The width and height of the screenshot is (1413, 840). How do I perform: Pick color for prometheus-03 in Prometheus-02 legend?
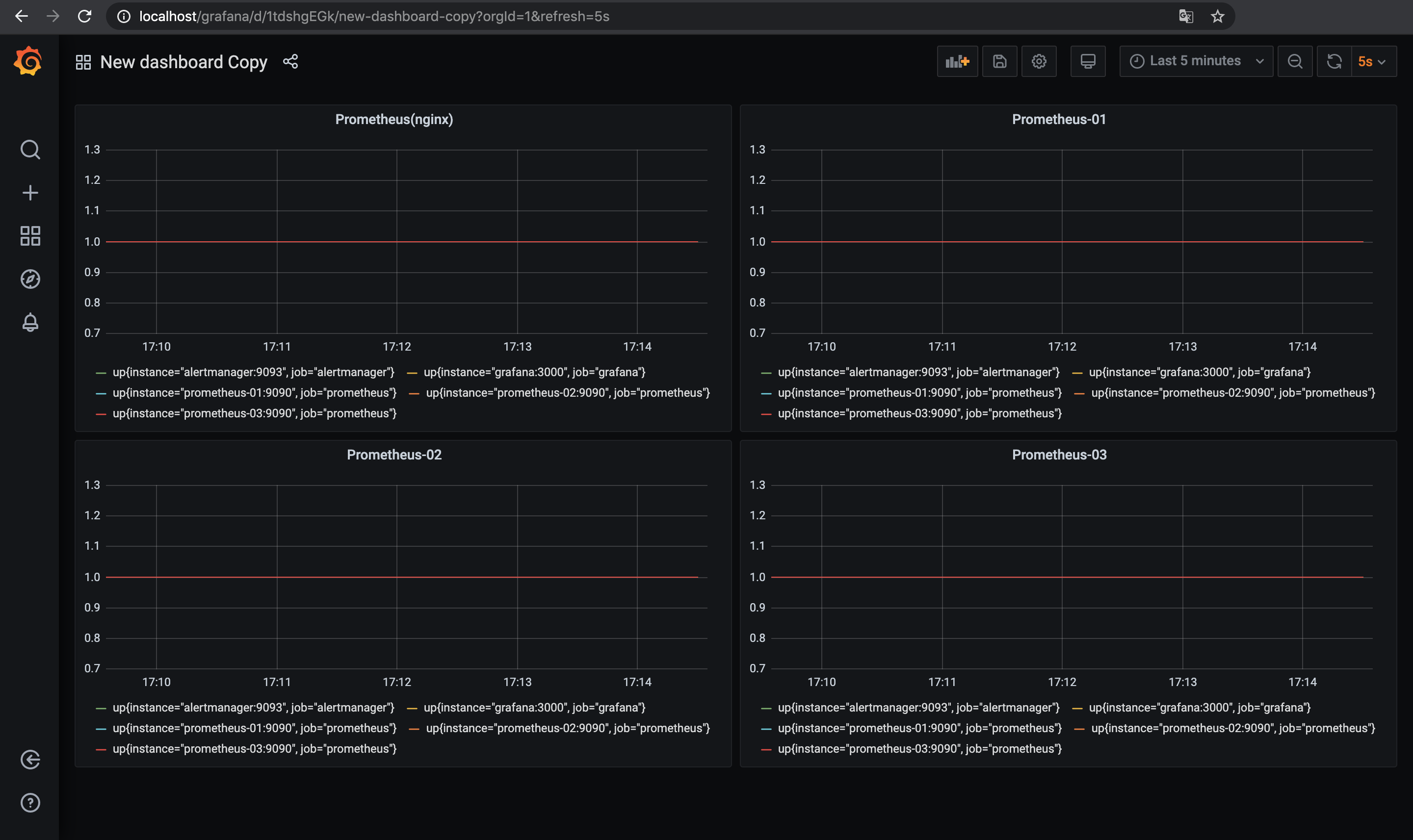102,749
